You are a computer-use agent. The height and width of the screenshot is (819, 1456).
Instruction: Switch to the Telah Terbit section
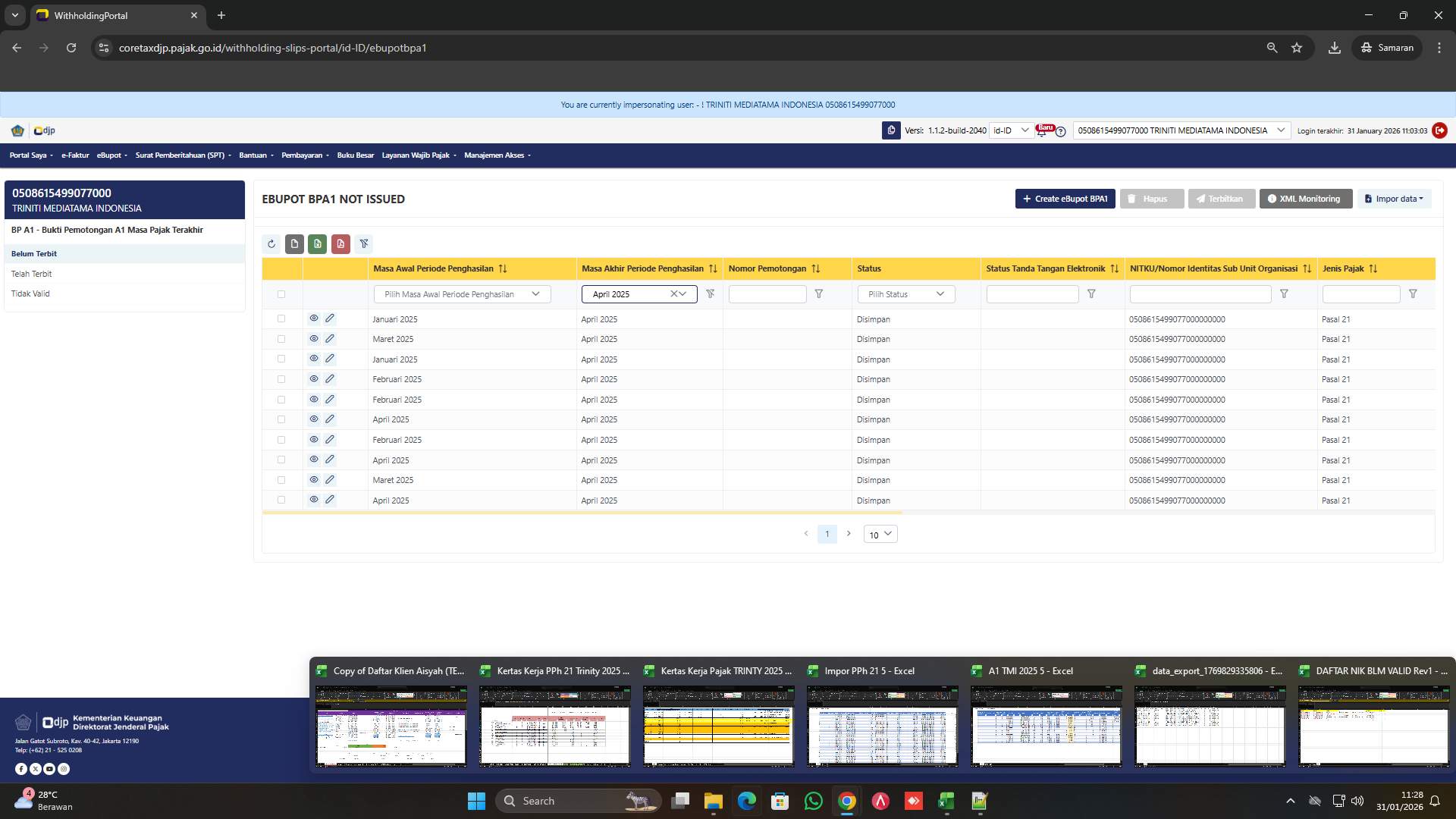(x=32, y=274)
